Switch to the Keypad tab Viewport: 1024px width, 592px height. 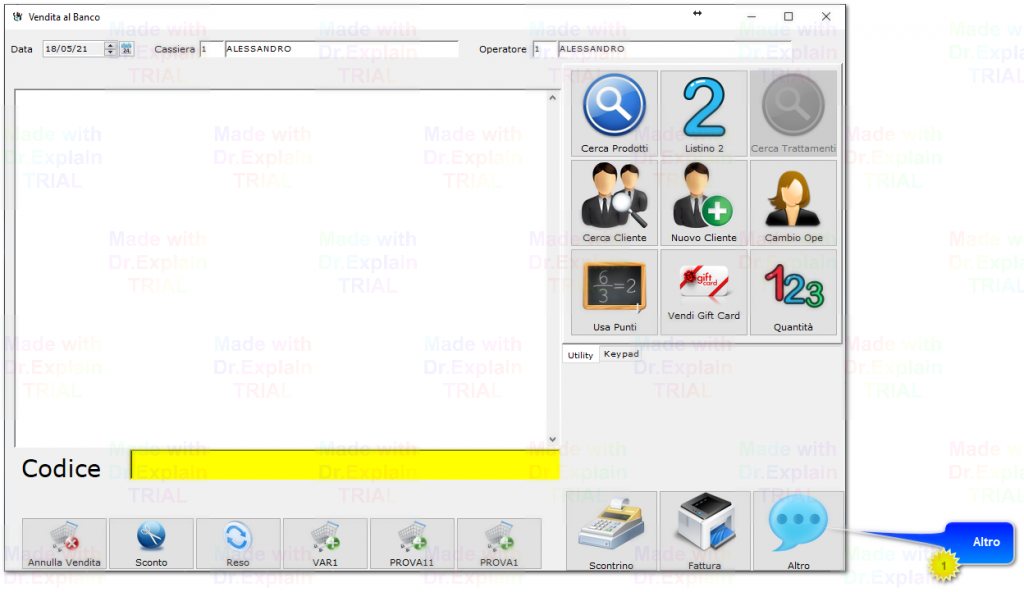tap(621, 354)
